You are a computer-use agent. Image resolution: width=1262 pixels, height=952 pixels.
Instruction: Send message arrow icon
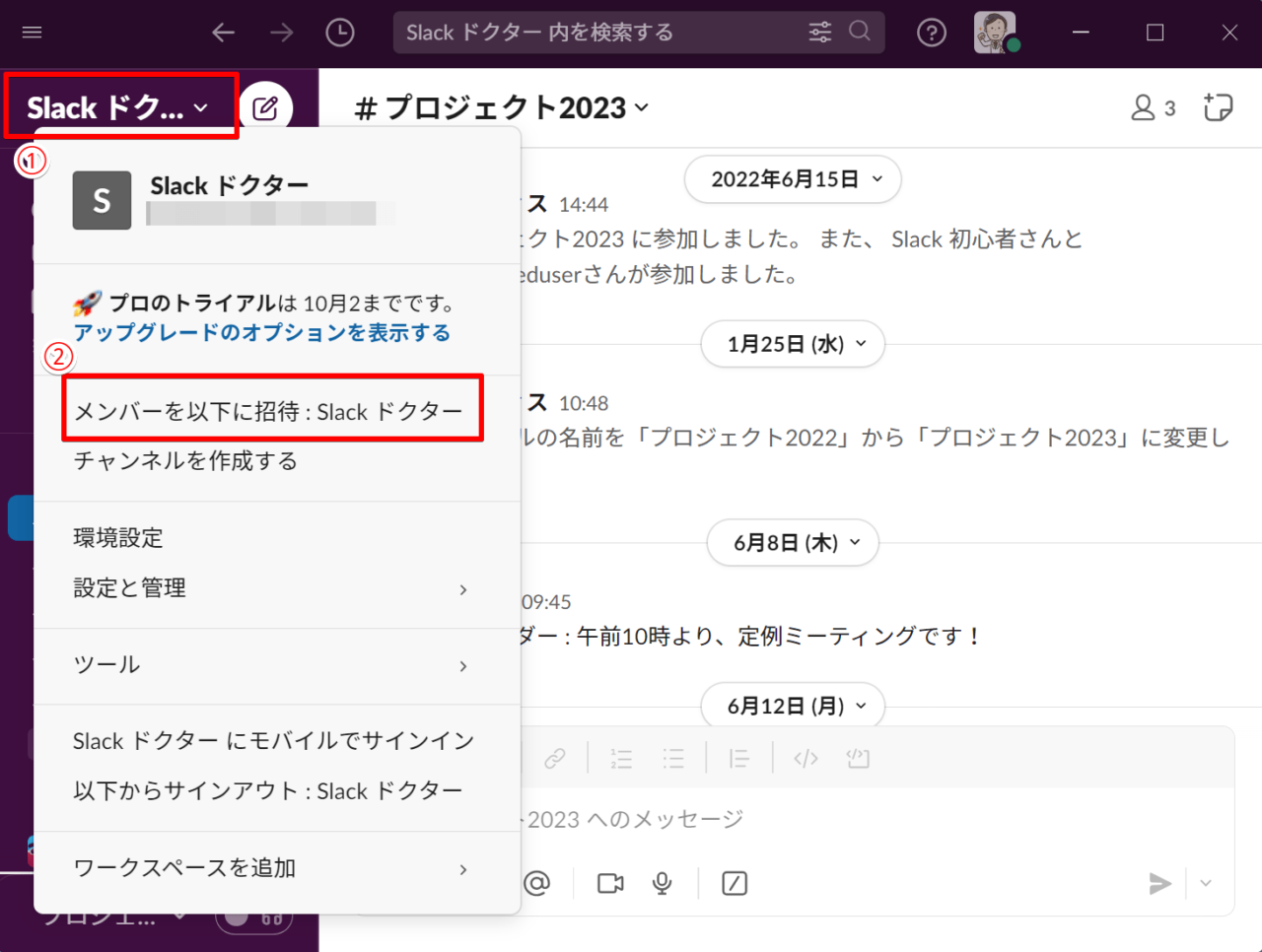click(1159, 883)
